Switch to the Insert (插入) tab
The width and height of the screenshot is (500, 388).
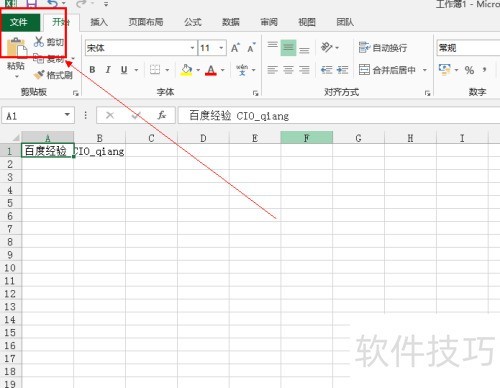click(x=99, y=22)
